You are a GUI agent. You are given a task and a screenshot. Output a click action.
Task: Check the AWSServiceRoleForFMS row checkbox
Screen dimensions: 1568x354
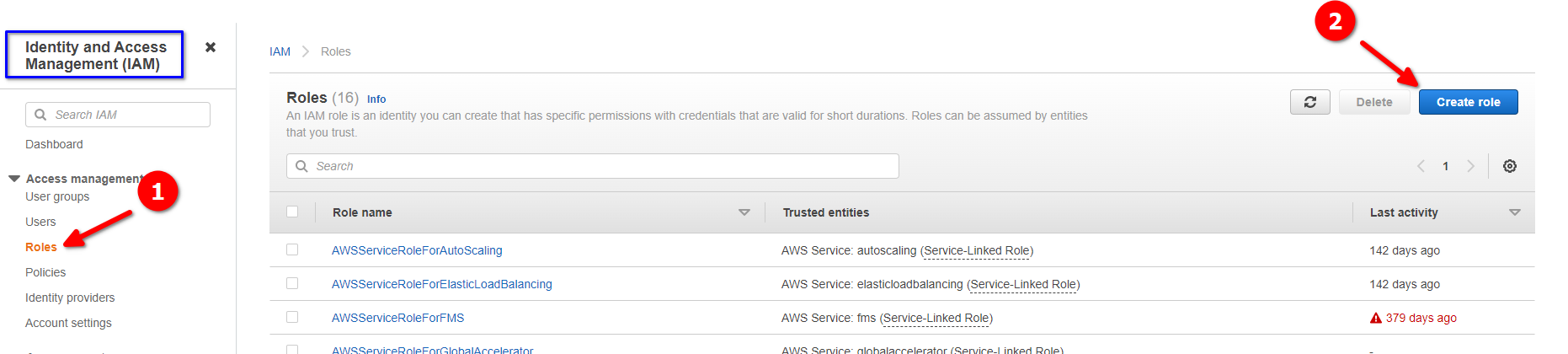point(292,317)
